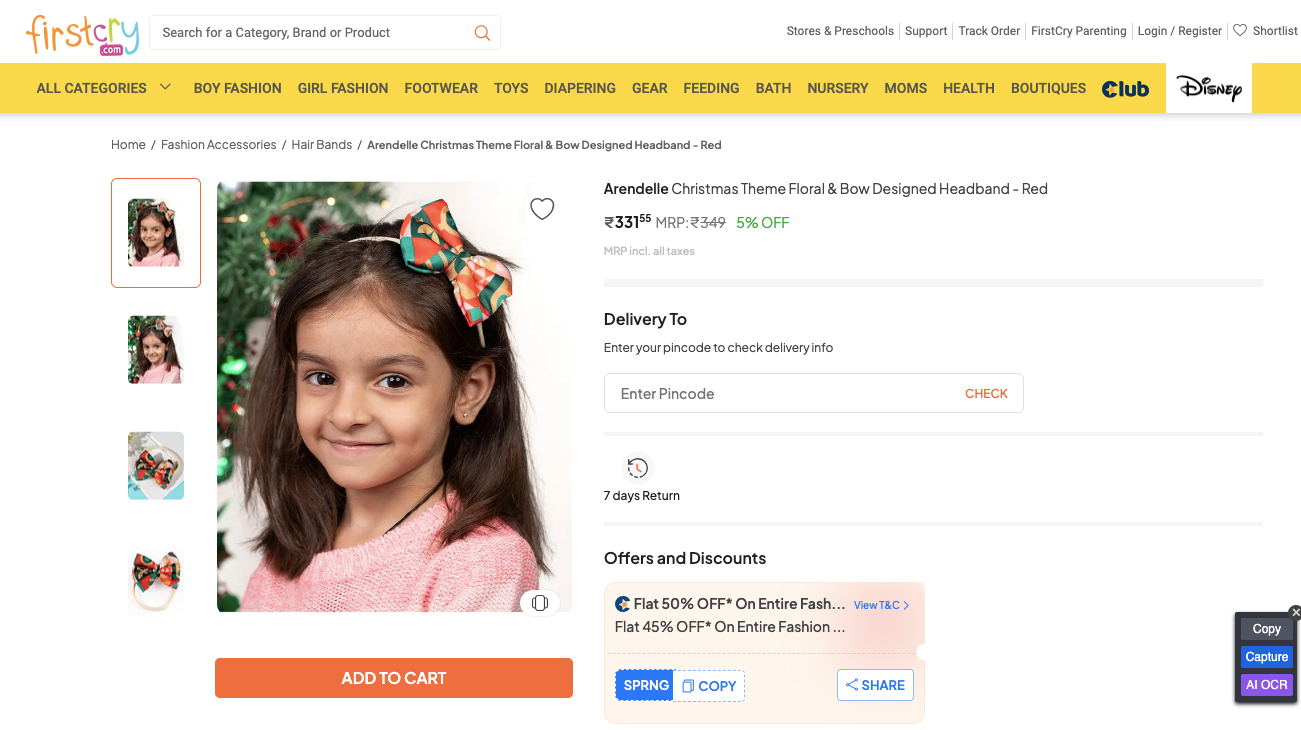Open the Girl Fashion menu
Screen dimensions: 1301x730
(x=343, y=88)
